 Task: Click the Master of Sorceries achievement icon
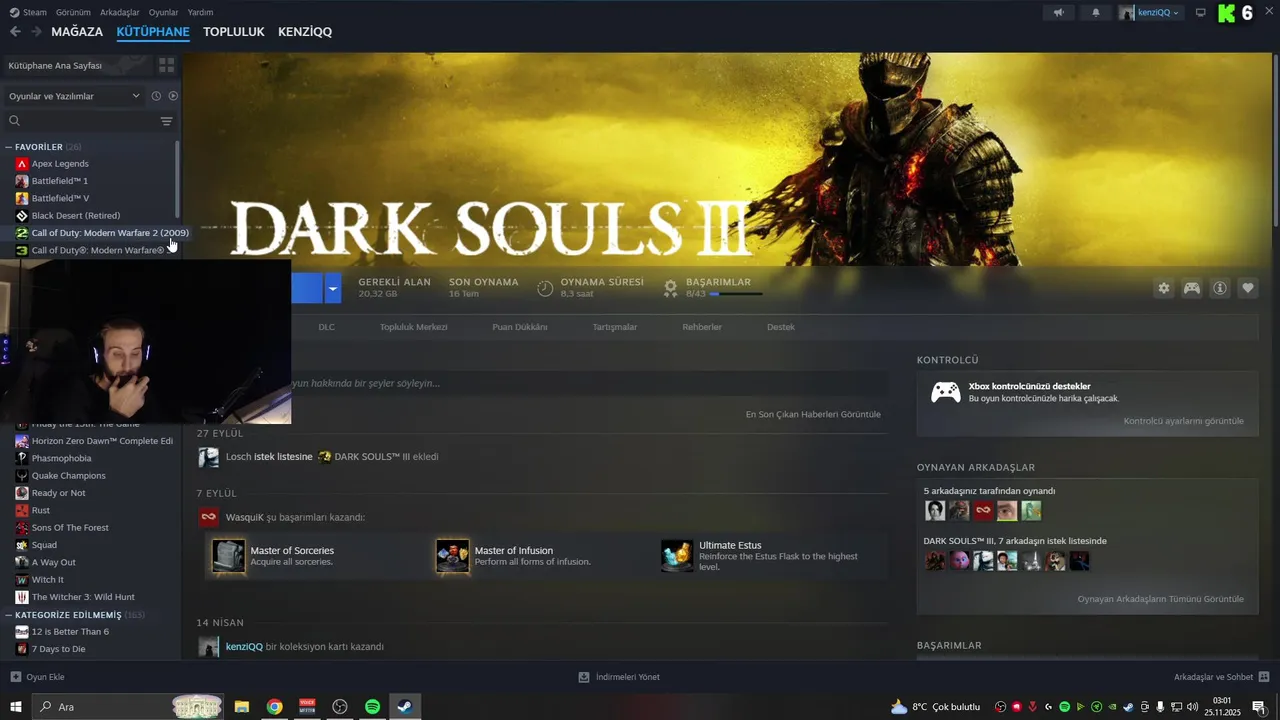point(228,556)
